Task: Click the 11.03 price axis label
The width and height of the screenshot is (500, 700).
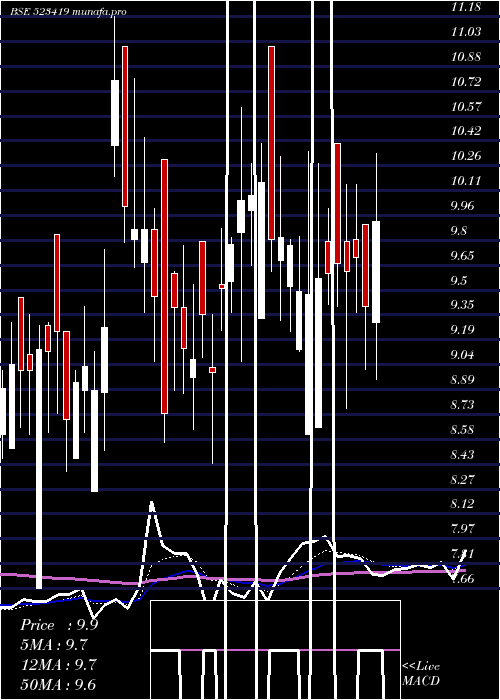Action: point(467,32)
